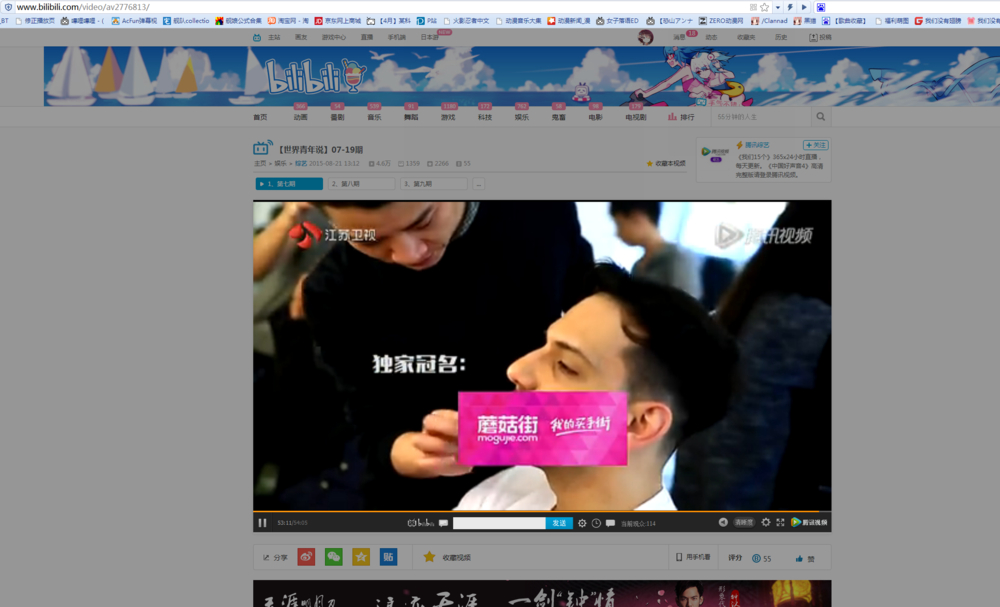This screenshot has width=1000, height=607.
Task: Open the AcFun弹幕视 bookmark
Action: (x=134, y=21)
